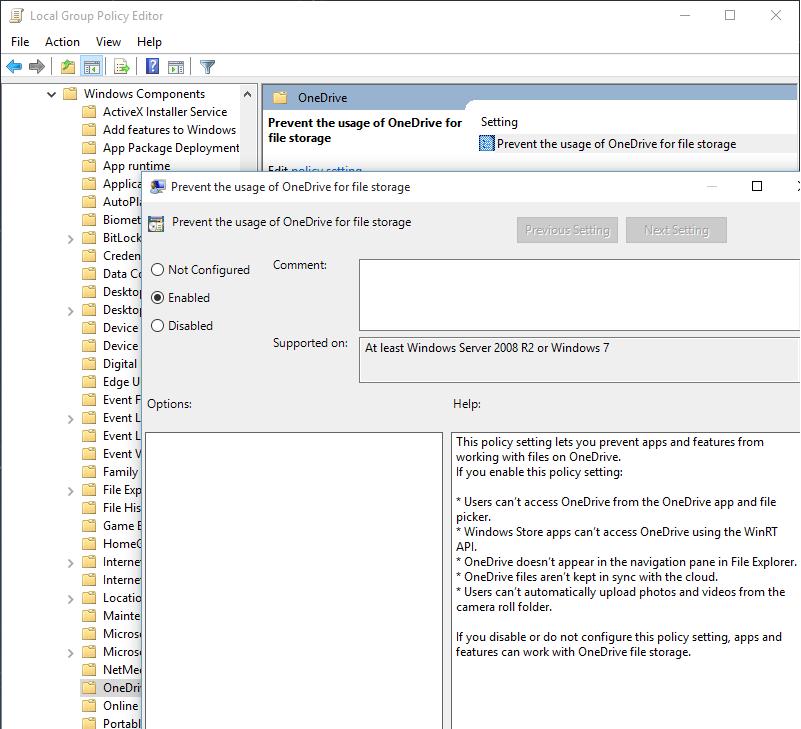Screen dimensions: 801x729
Task: Select the Enabled radio button
Action: pos(157,297)
